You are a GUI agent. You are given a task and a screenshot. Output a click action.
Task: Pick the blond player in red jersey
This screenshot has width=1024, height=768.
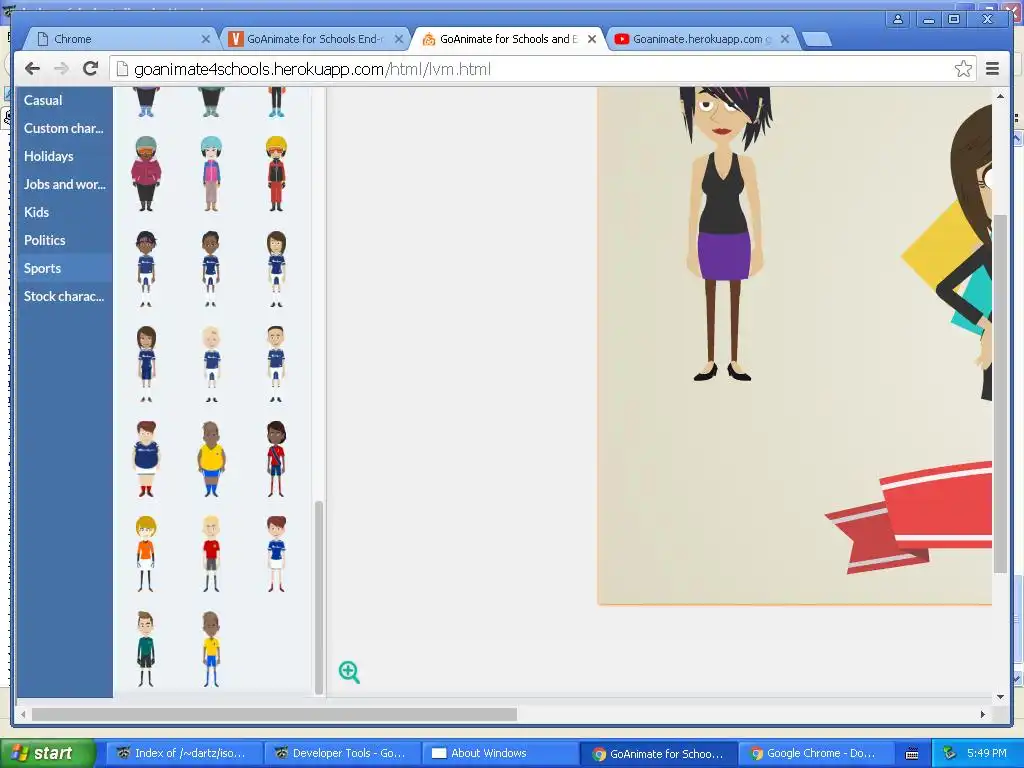tap(211, 554)
